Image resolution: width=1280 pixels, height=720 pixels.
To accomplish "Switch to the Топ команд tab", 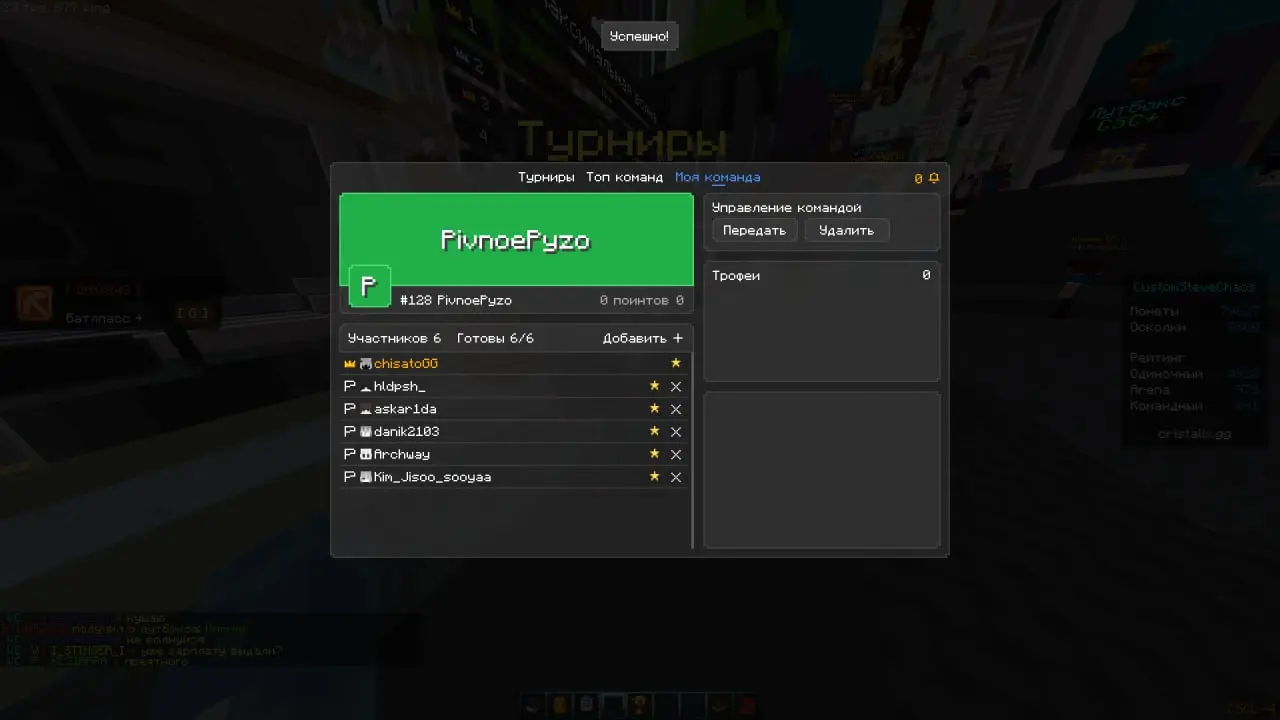I will pos(624,177).
